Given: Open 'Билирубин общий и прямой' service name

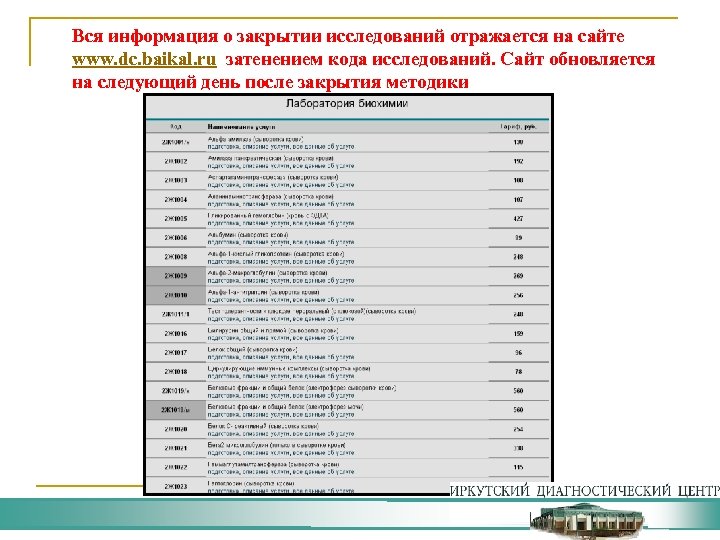Looking at the screenshot, I should (273, 330).
